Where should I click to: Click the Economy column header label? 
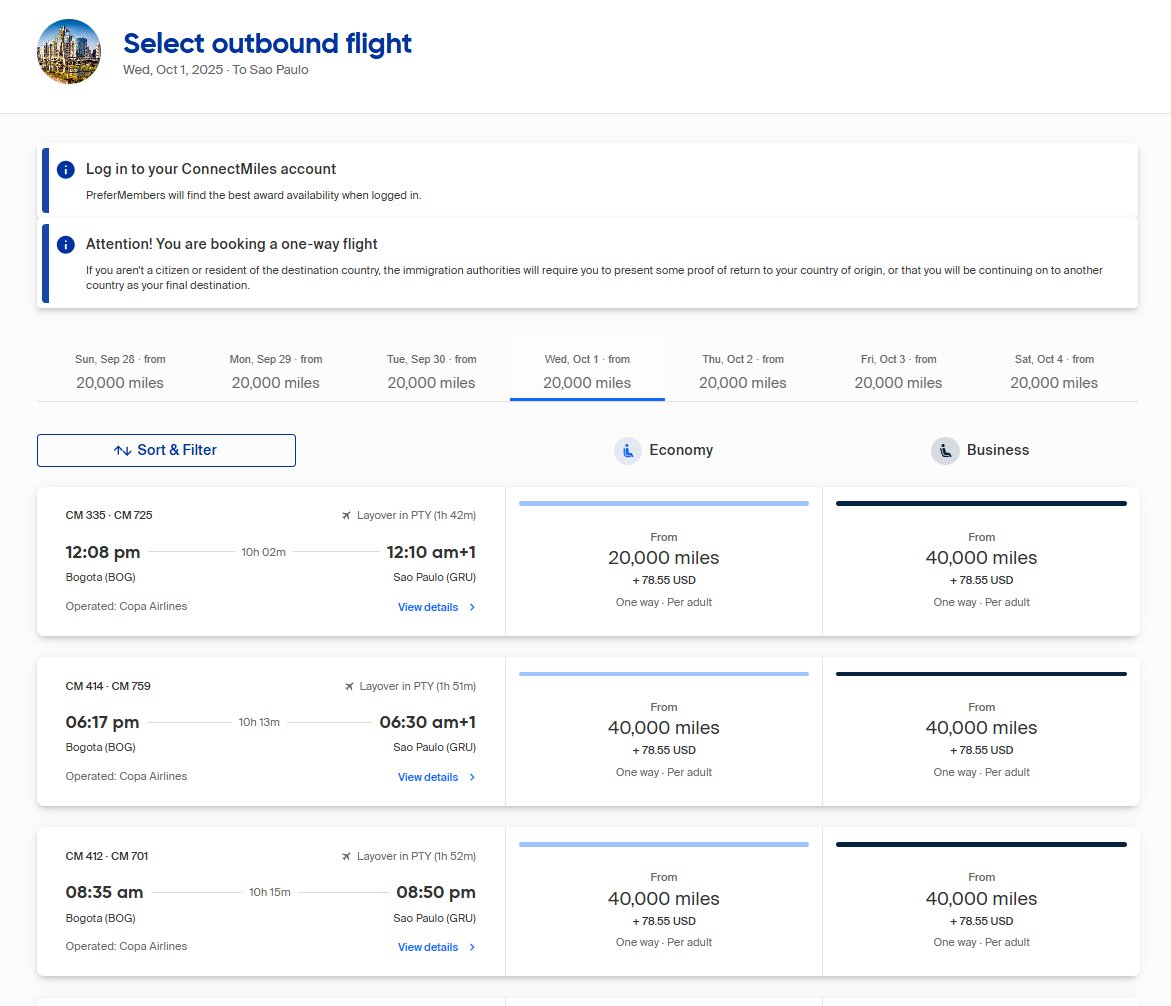681,450
